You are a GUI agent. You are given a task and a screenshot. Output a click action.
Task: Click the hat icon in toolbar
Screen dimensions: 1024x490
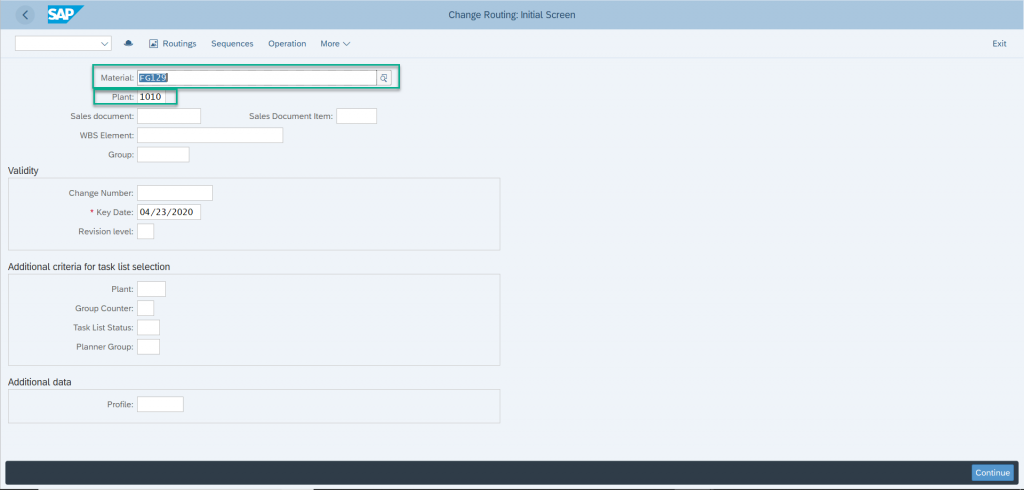(129, 44)
